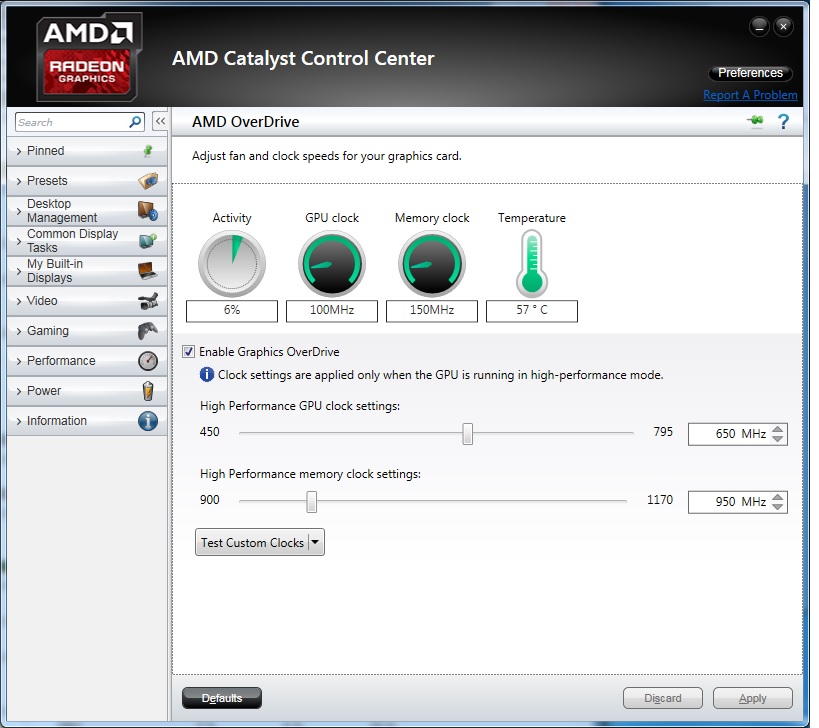Open the Preferences button
The height and width of the screenshot is (728, 819).
750,73
